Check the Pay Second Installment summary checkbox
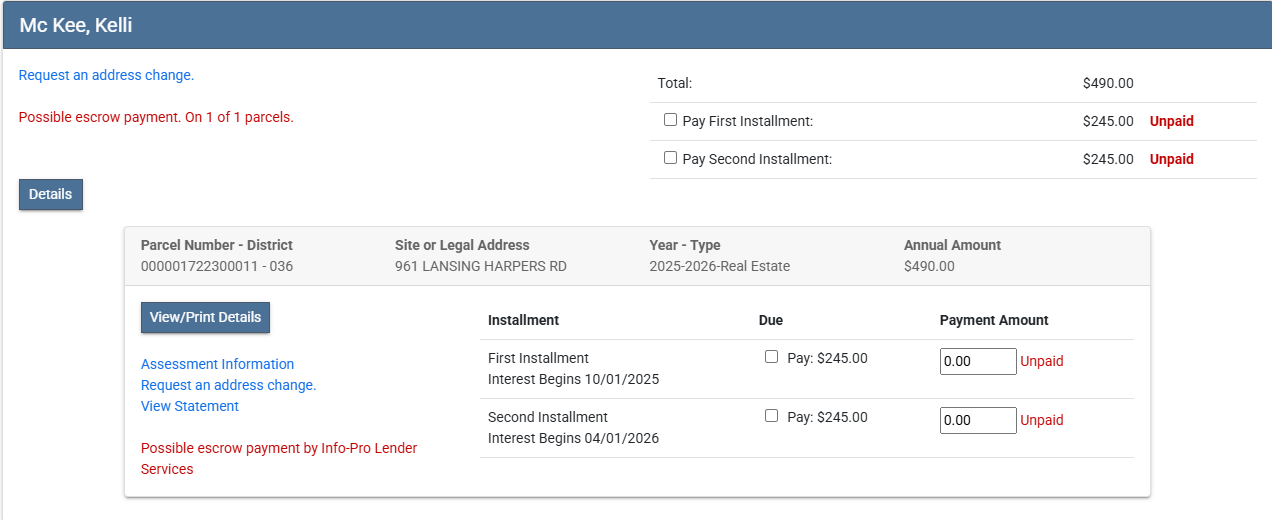This screenshot has width=1272, height=520. pos(670,158)
